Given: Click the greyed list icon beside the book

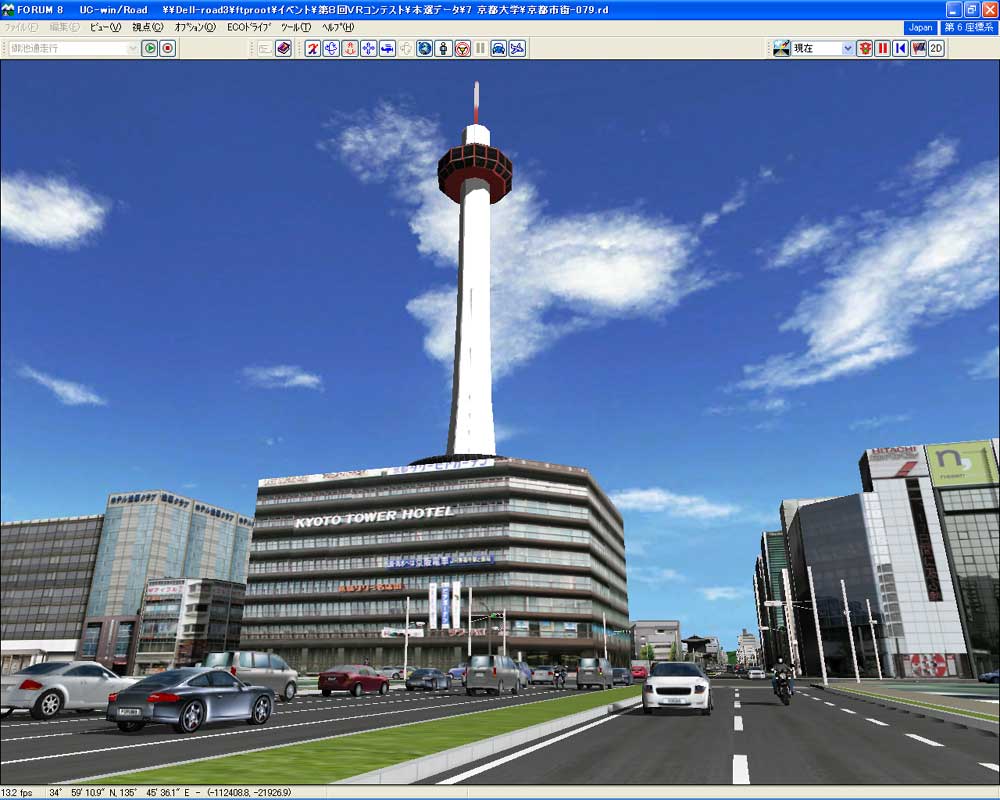Looking at the screenshot, I should (x=265, y=48).
